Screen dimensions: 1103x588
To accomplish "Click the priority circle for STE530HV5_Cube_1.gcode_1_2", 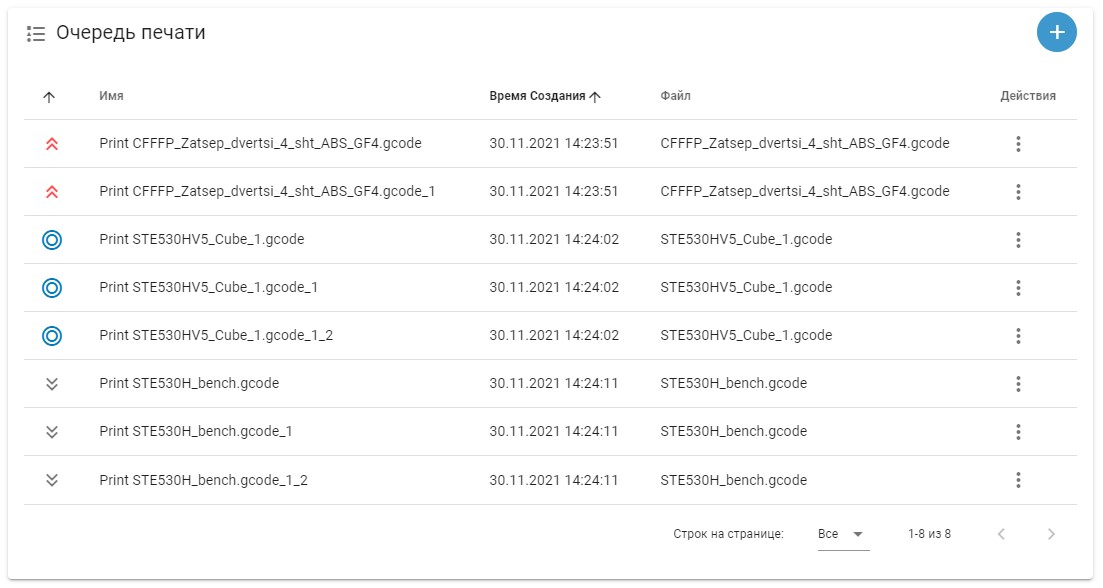I will point(52,335).
